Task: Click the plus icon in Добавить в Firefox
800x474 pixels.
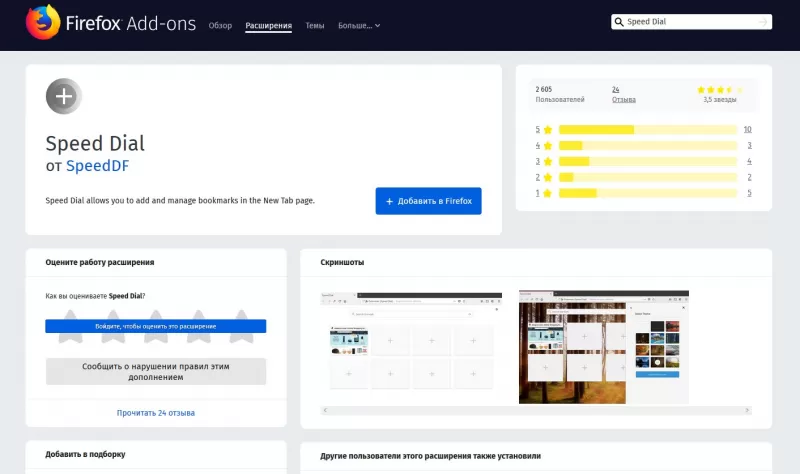Action: (x=389, y=202)
